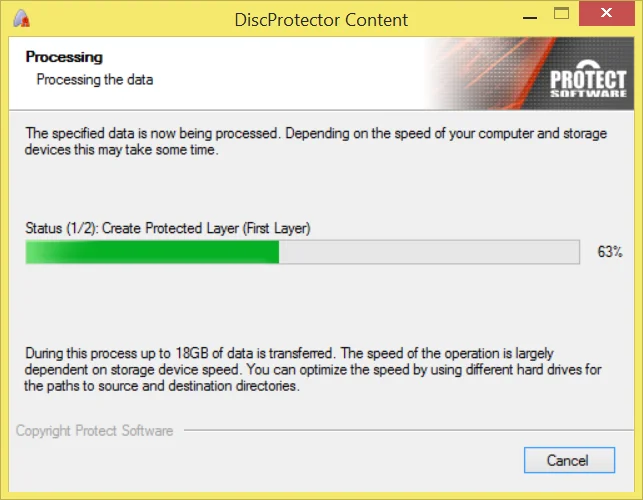This screenshot has width=643, height=500.
Task: Click the 18GB data transfer note
Action: click(x=290, y=354)
